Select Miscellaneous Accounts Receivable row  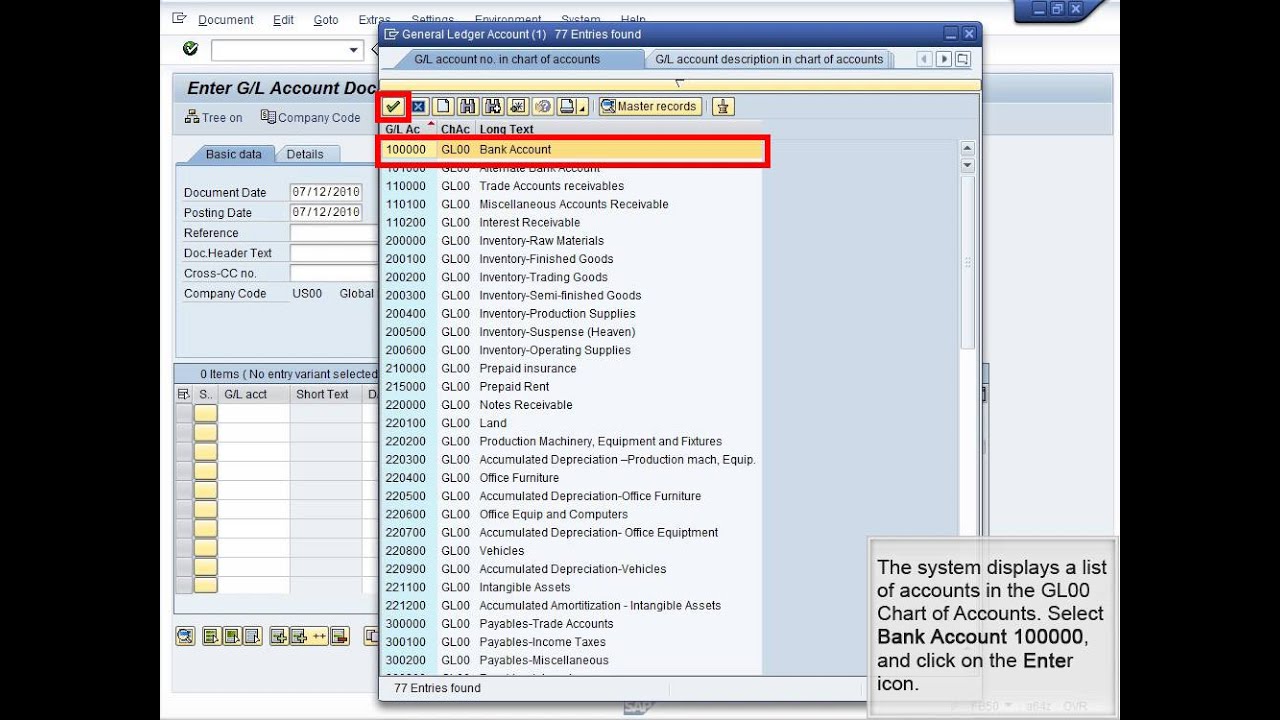(x=571, y=204)
